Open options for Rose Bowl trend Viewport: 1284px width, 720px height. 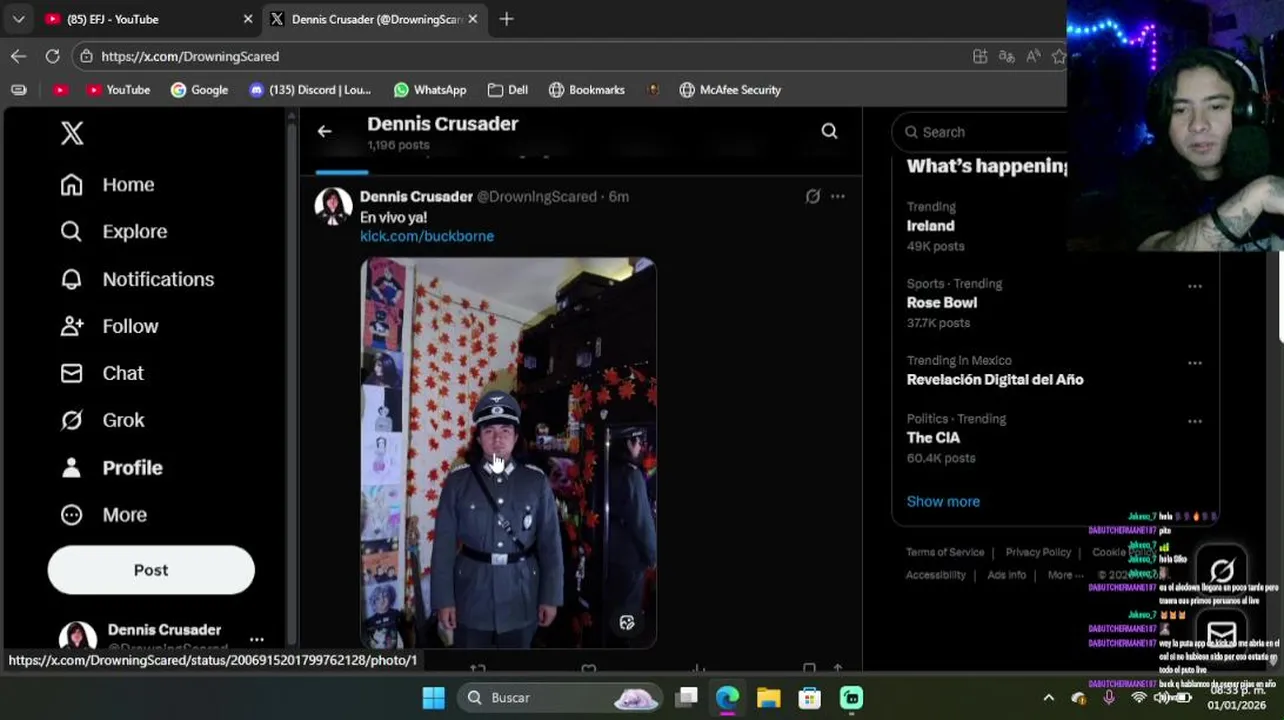[1194, 286]
